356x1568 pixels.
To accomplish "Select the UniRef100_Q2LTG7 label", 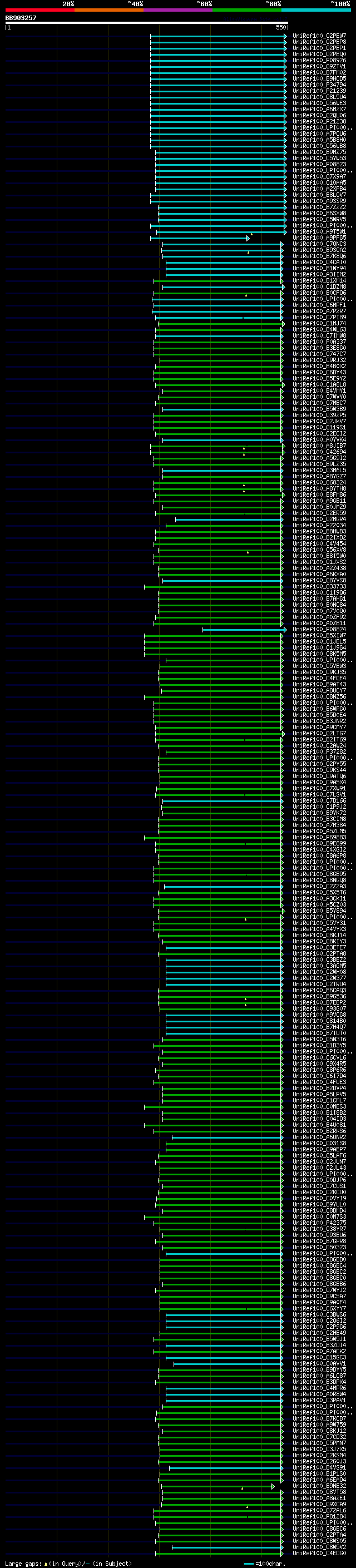I will pos(319,734).
